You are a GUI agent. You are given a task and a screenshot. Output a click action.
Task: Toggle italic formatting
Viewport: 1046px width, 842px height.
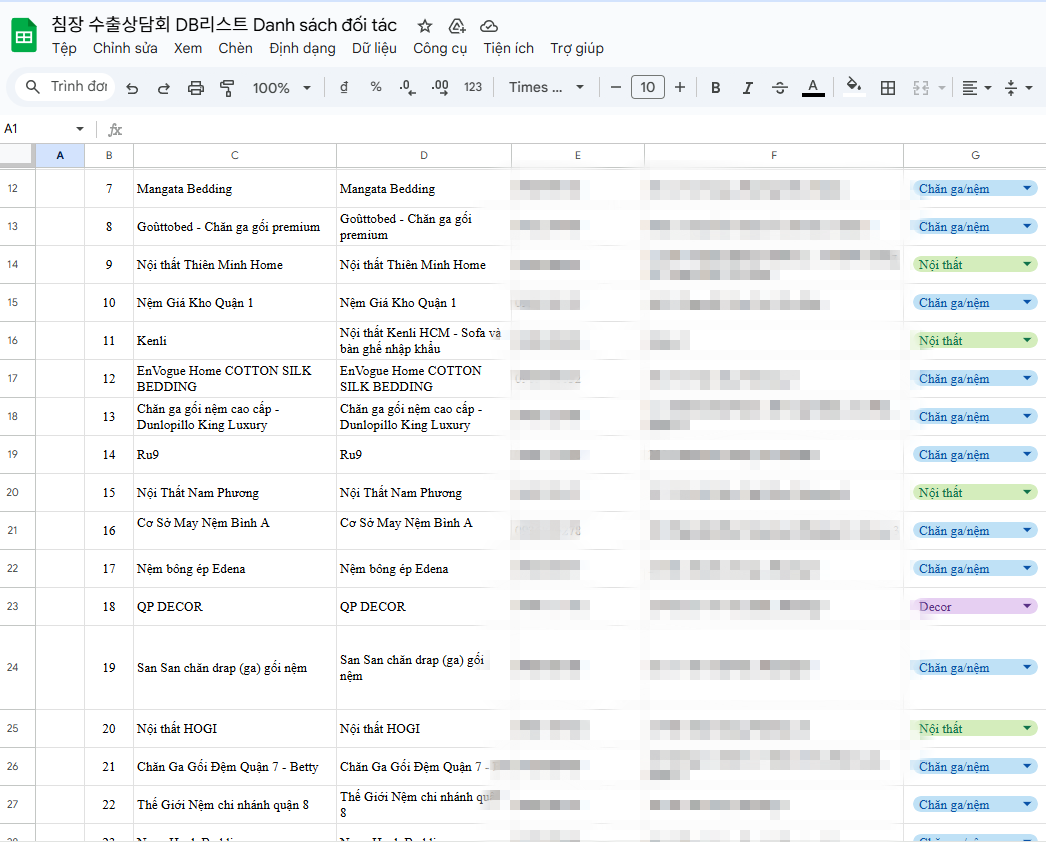(747, 88)
